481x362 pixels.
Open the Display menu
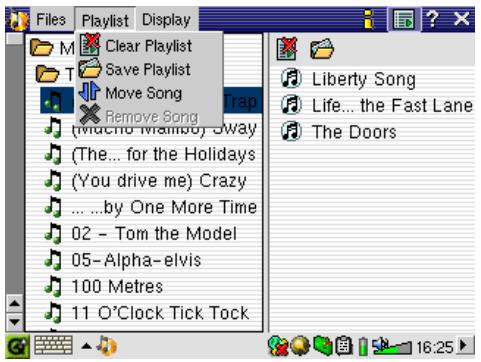(x=166, y=20)
